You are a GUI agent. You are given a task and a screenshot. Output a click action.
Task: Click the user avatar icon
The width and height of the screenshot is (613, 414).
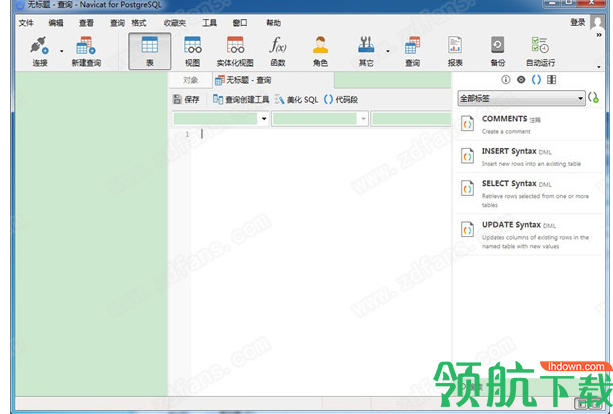pyautogui.click(x=597, y=22)
